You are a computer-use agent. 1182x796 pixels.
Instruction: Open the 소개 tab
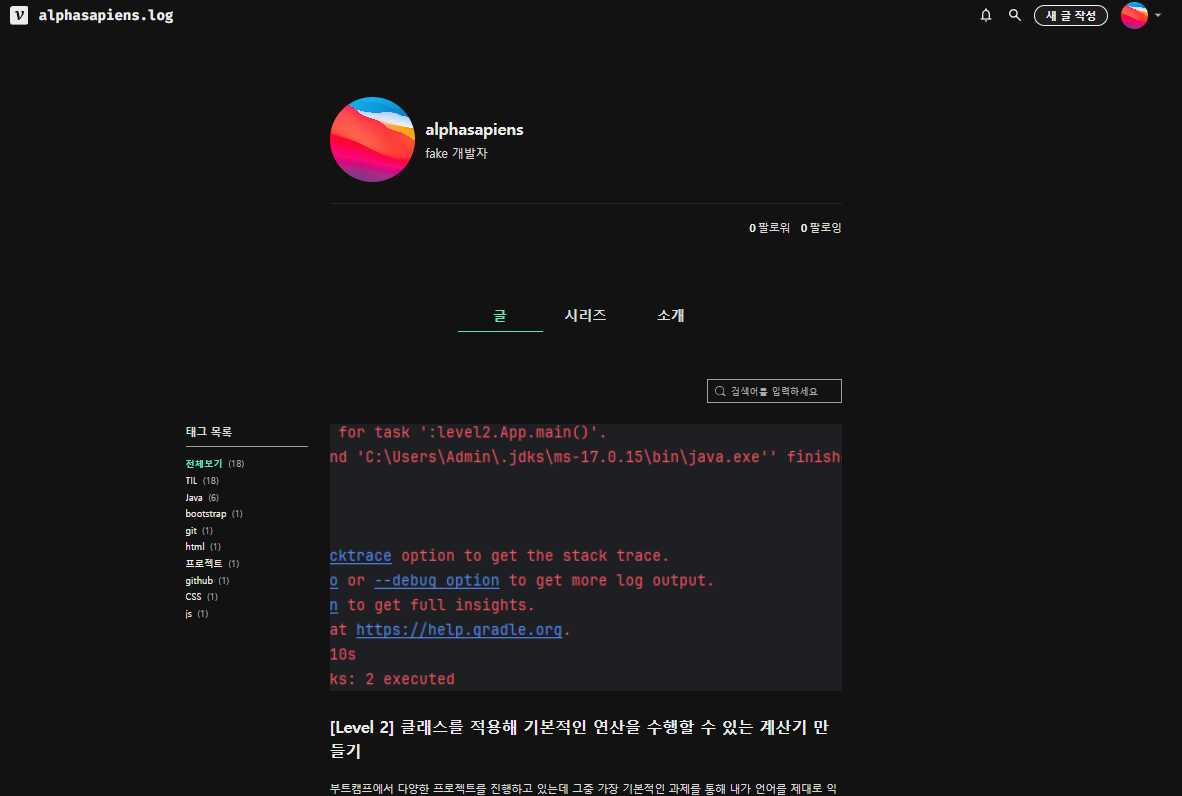pyautogui.click(x=670, y=315)
